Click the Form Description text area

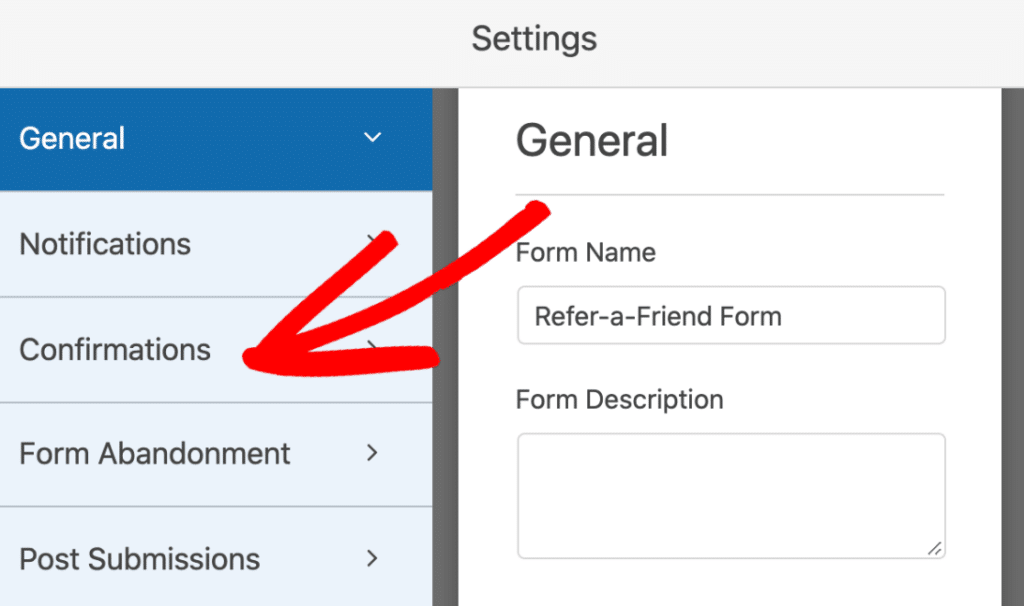click(x=731, y=495)
